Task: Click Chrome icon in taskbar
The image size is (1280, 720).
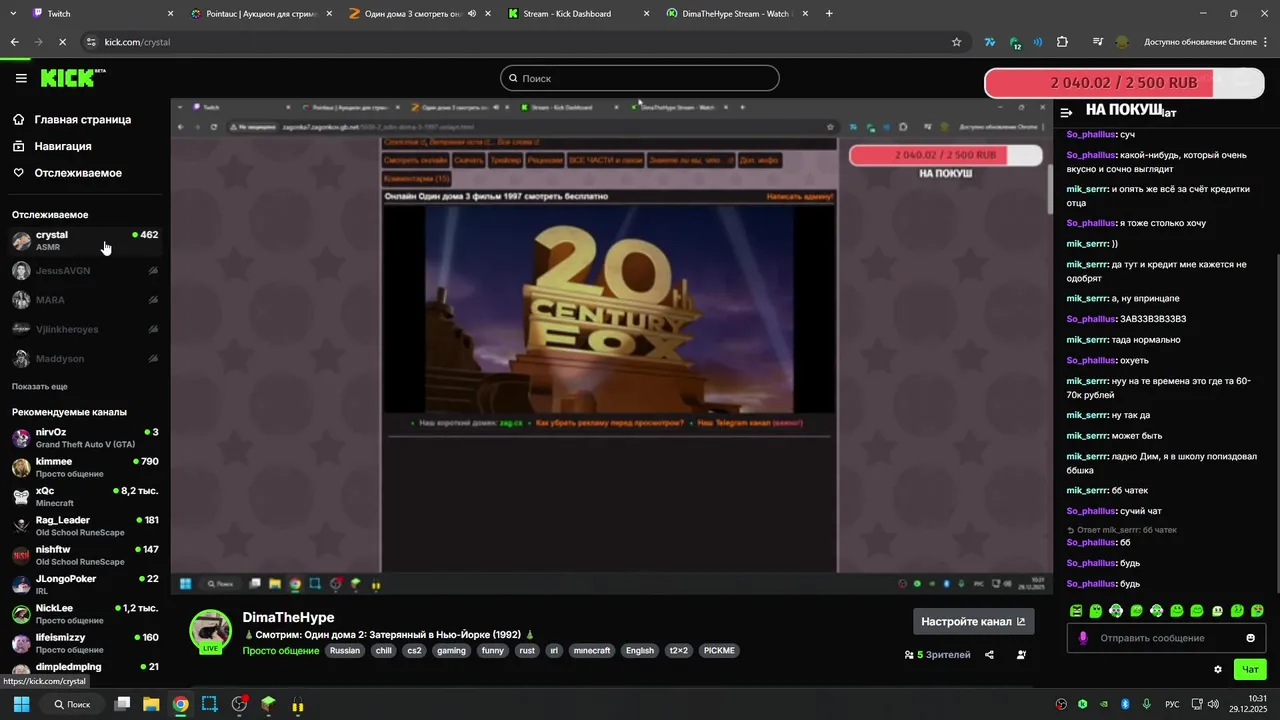Action: coord(180,704)
